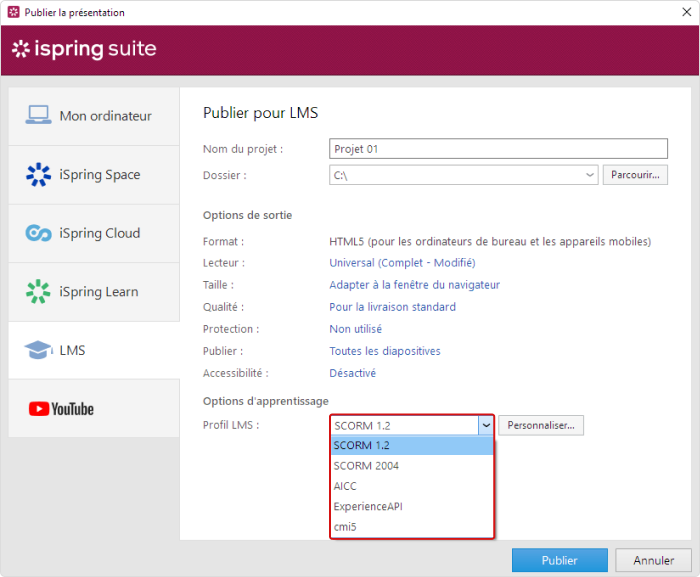Open Pour la livraison standard quality link

pyautogui.click(x=392, y=307)
